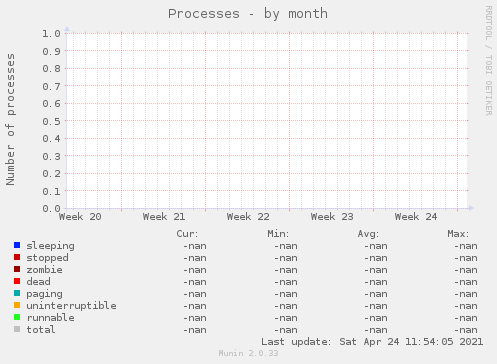Image resolution: width=497 pixels, height=364 pixels.
Task: Click the '1.0' y-axis value
Action: point(51,33)
